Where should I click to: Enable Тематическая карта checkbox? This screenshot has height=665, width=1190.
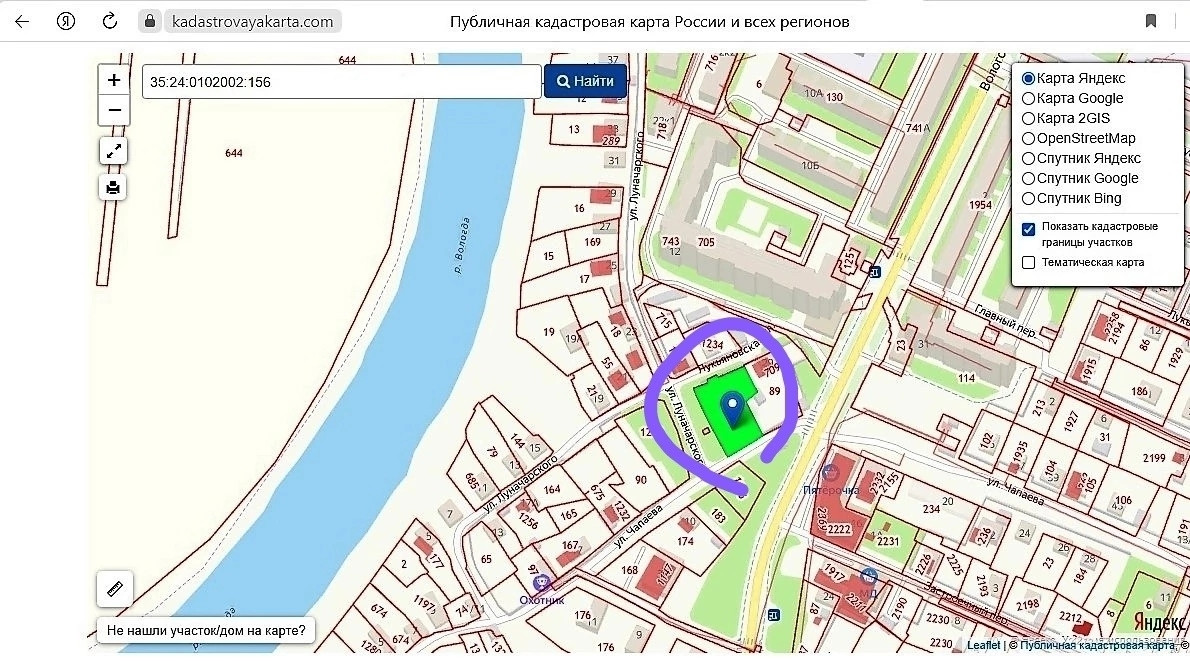[1028, 263]
